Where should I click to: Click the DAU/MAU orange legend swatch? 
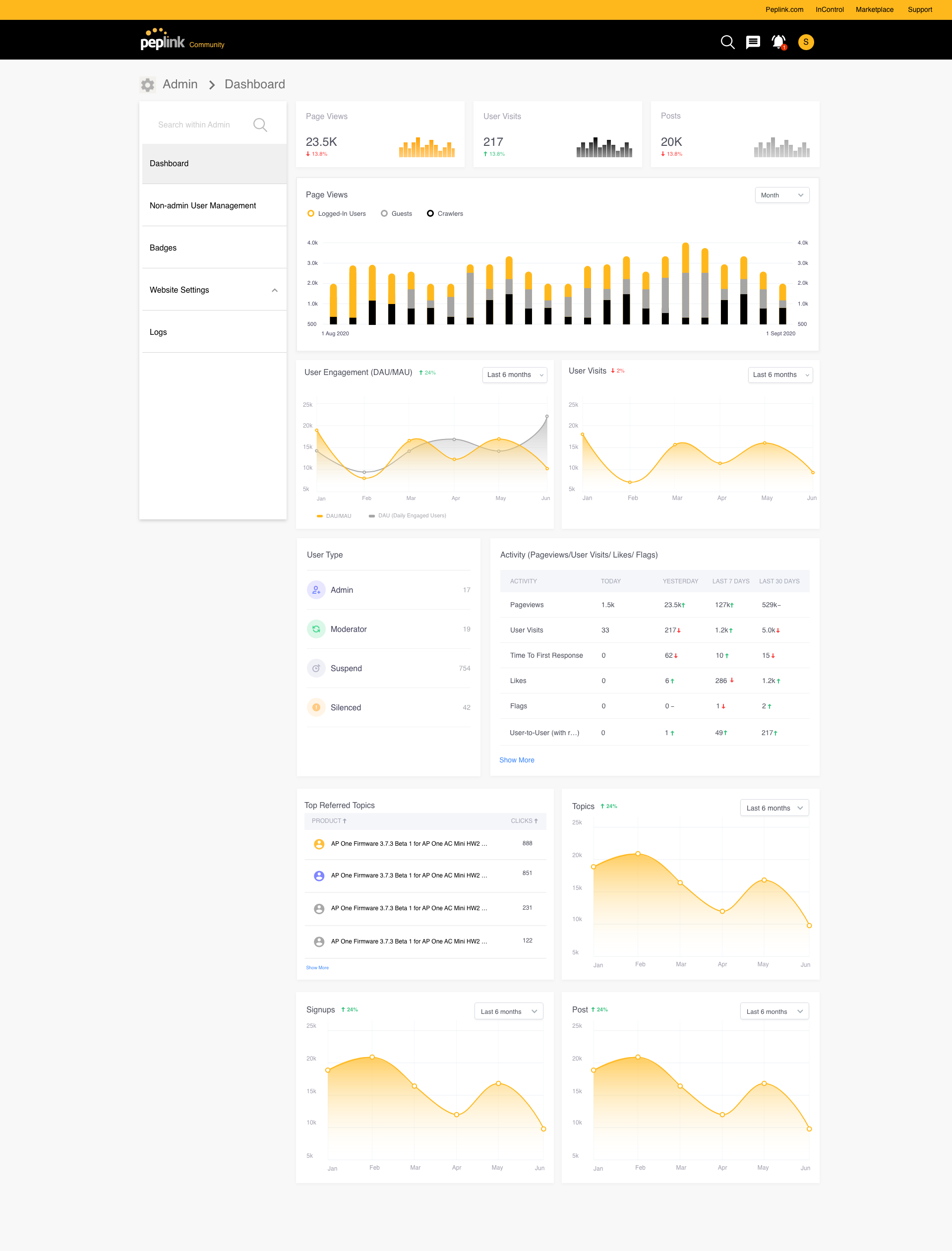tap(320, 516)
